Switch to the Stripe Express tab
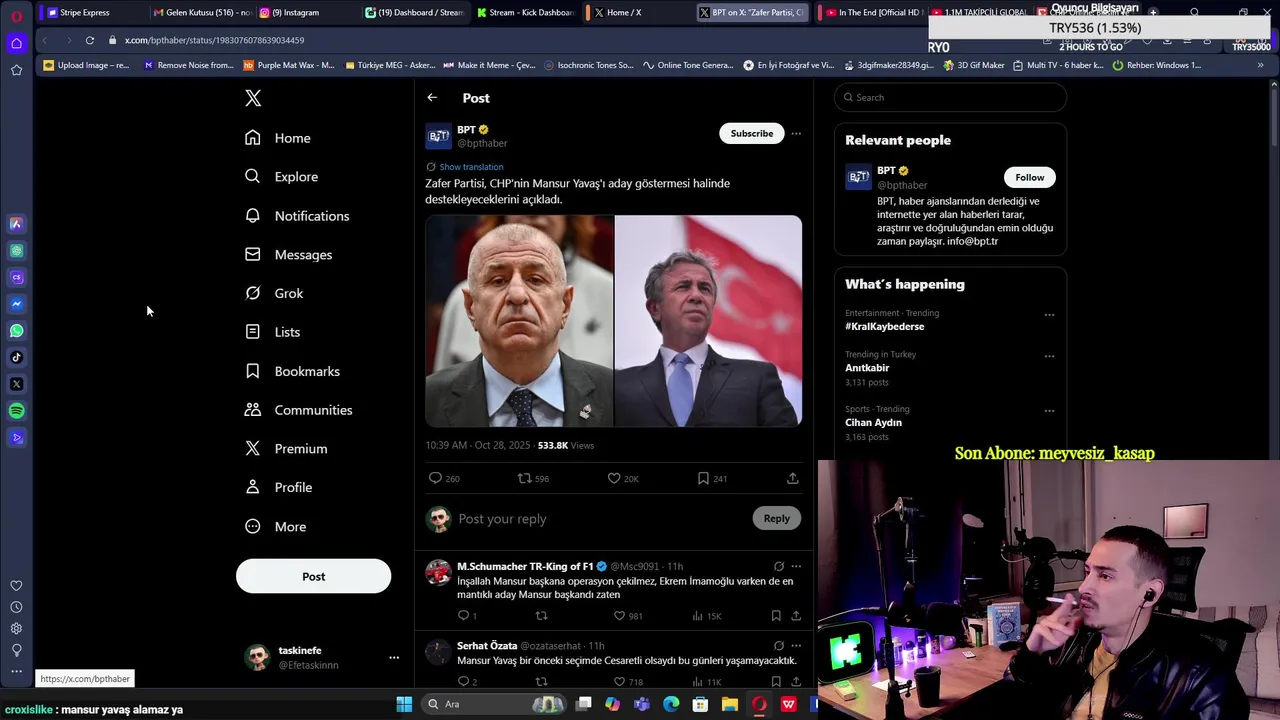The height and width of the screenshot is (720, 1280). click(x=84, y=12)
